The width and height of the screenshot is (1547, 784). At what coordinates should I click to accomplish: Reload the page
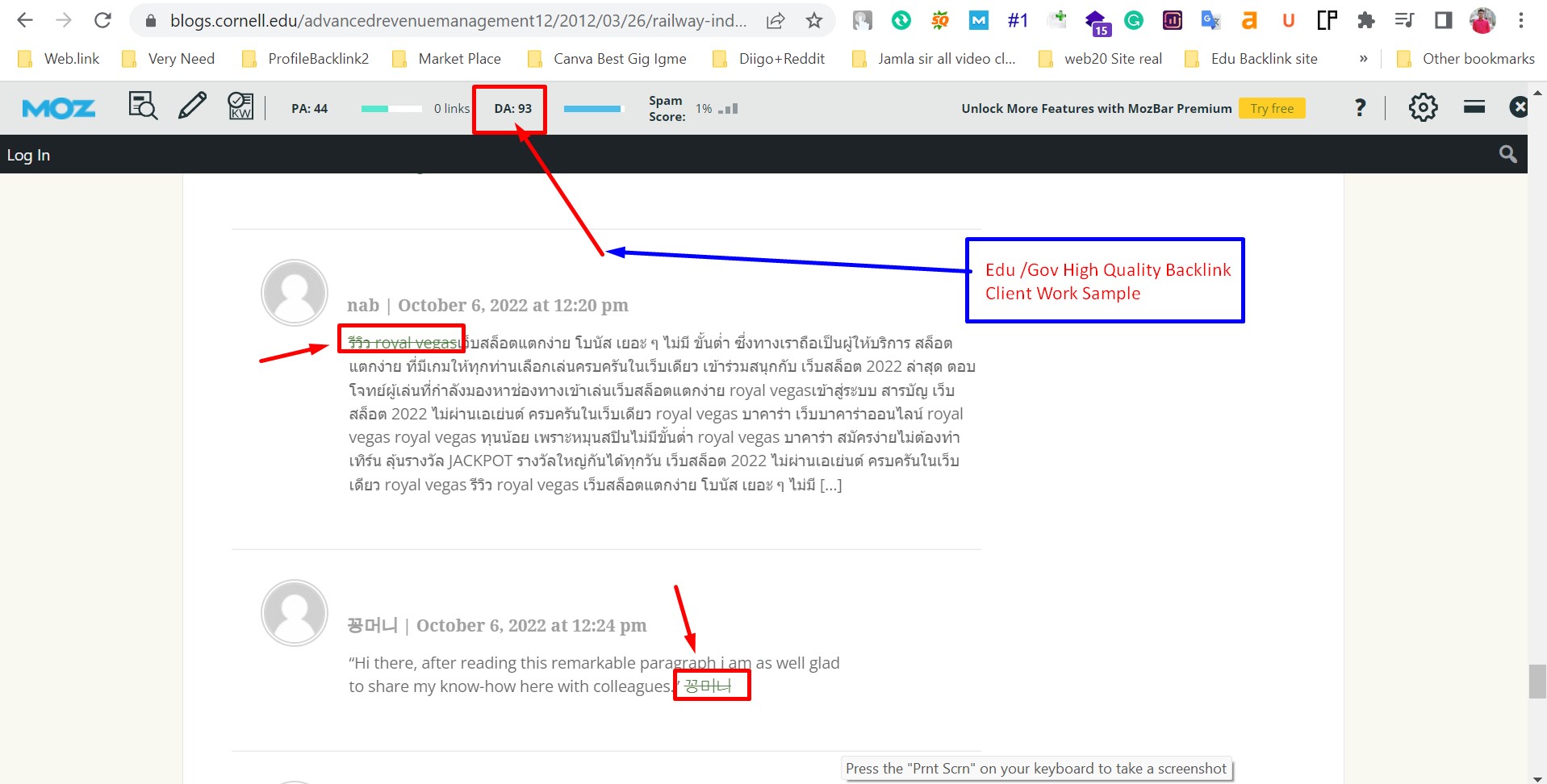click(102, 21)
